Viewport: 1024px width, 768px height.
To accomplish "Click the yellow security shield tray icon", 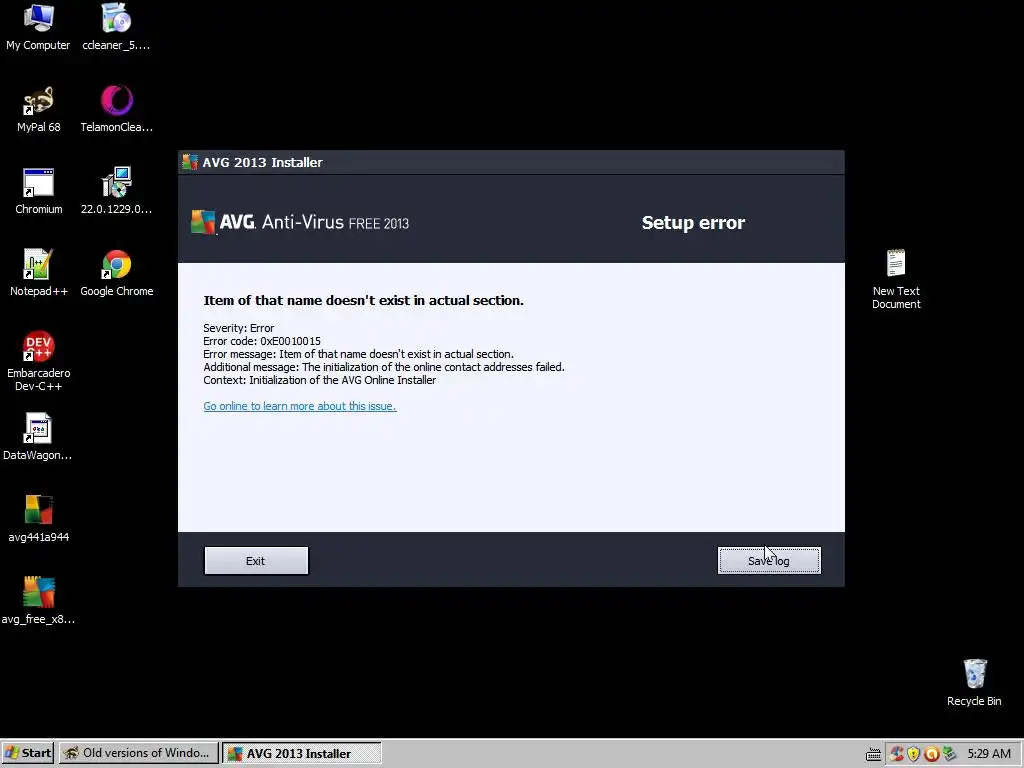I will tap(914, 754).
